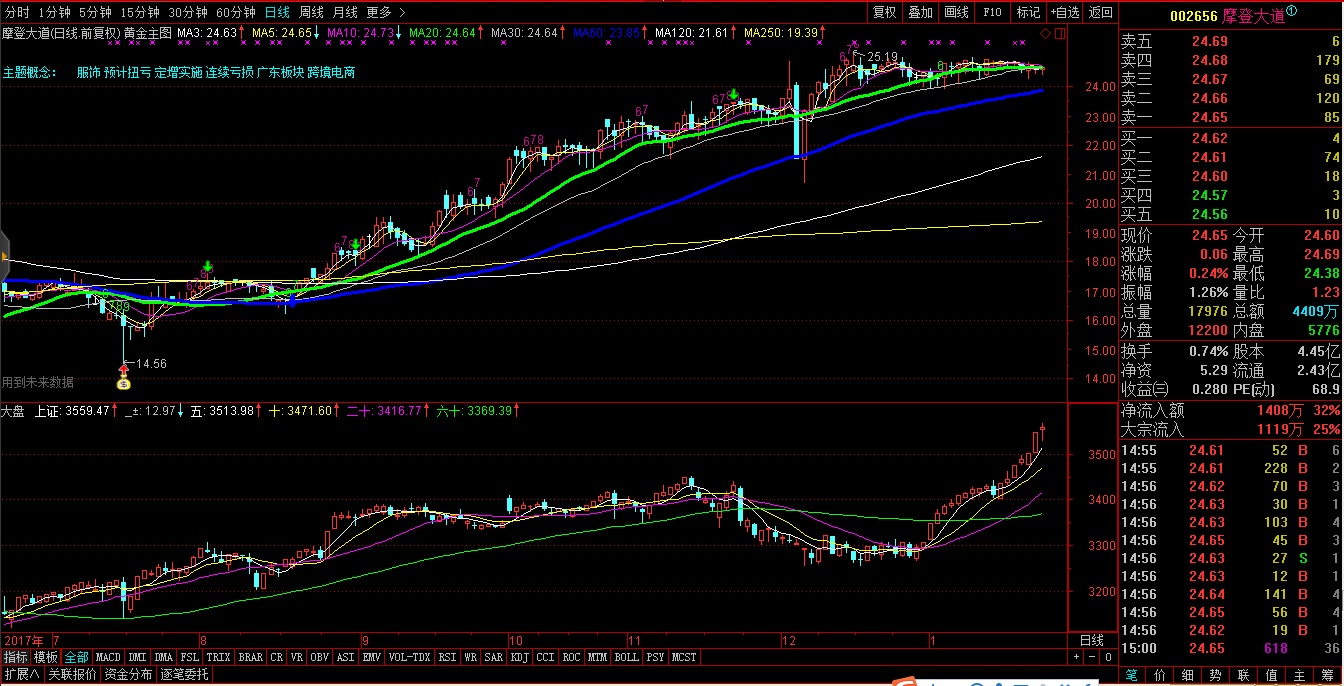Select the 全部 indicator category

76,657
